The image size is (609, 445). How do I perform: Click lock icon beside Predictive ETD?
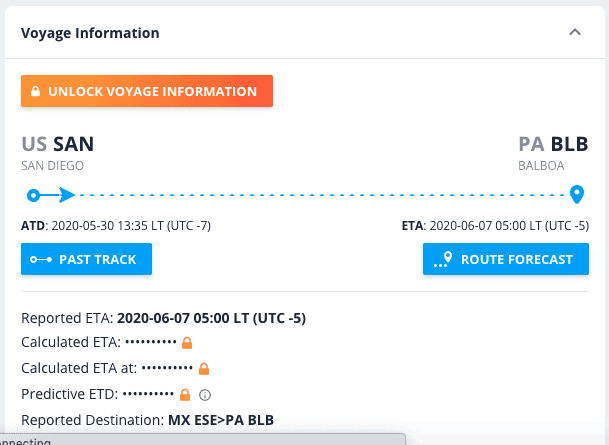pyautogui.click(x=185, y=395)
